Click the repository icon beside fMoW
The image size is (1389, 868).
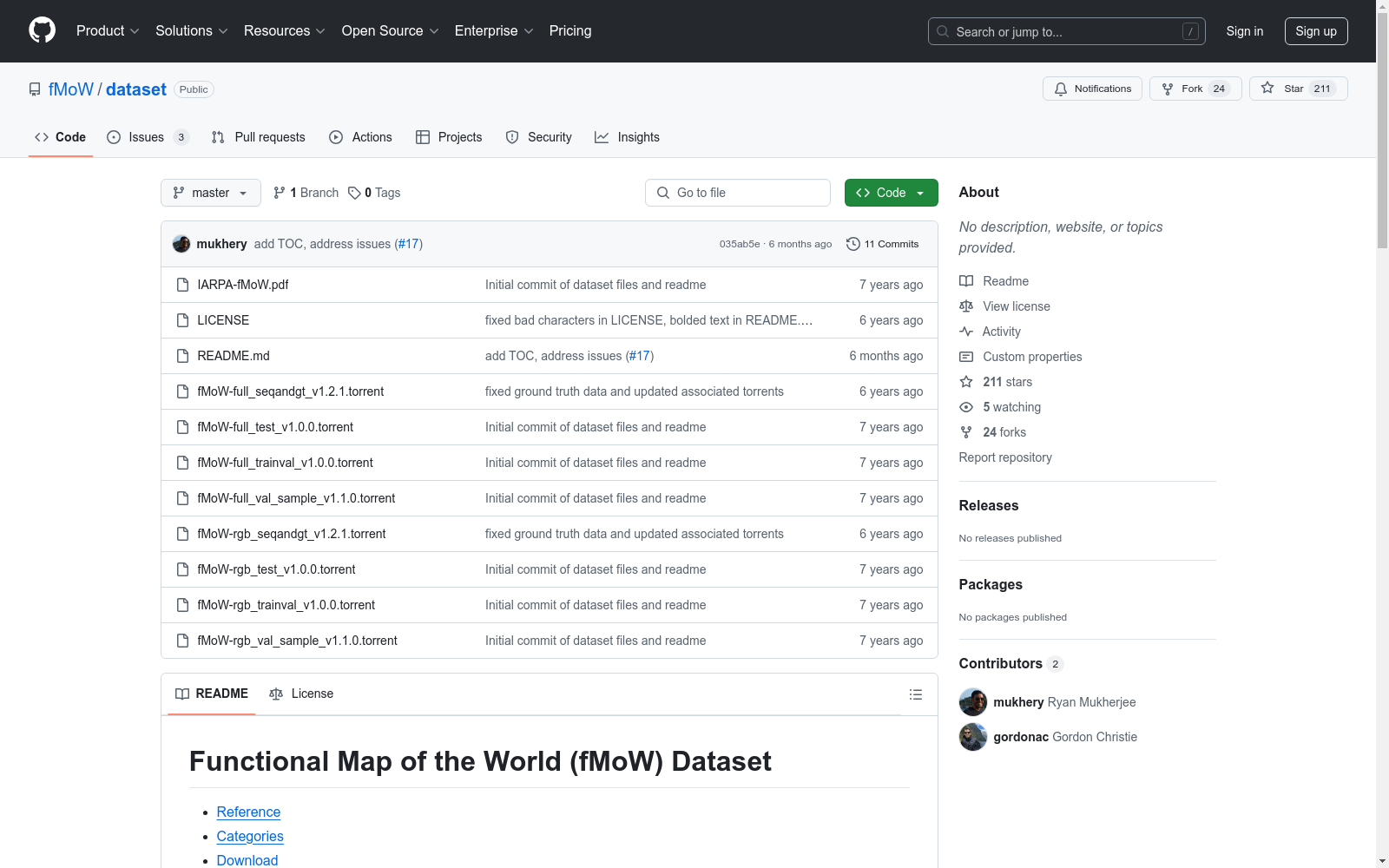coord(35,89)
